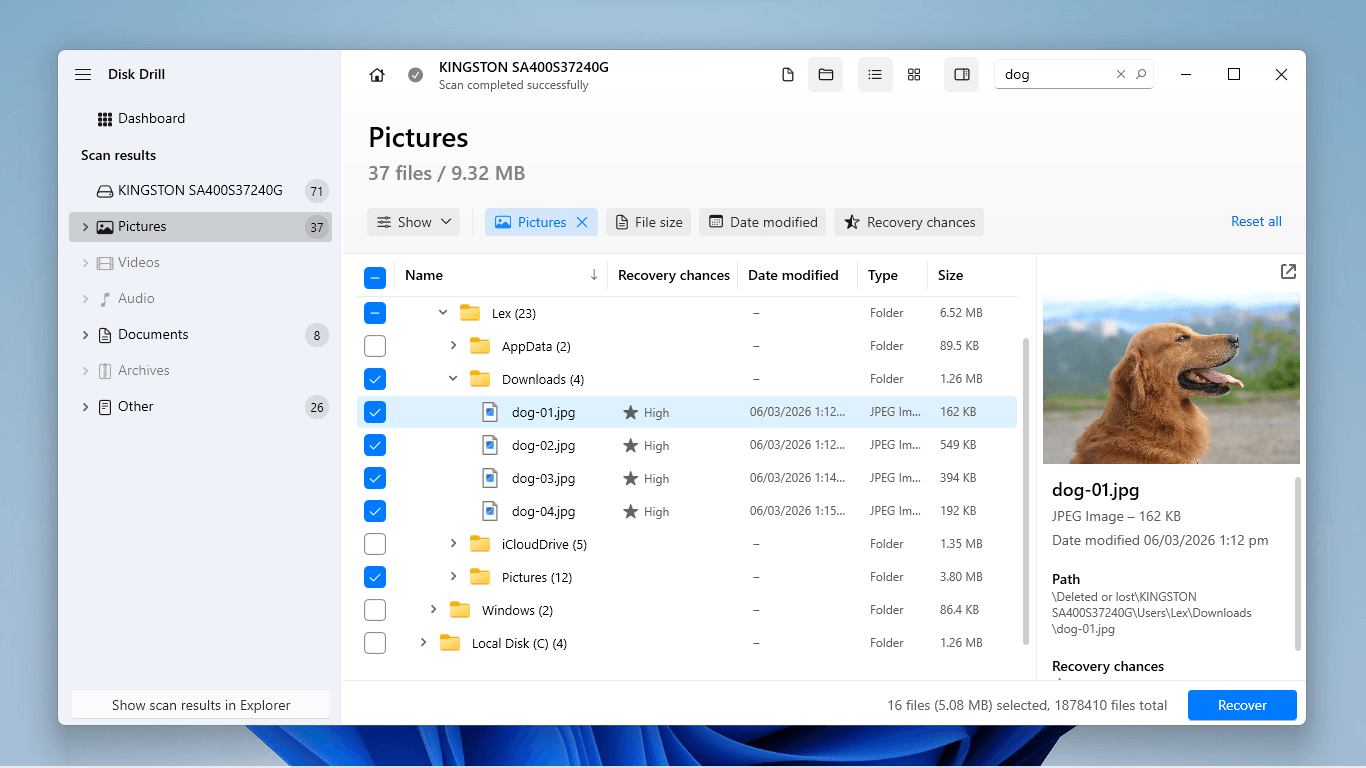Image resolution: width=1366 pixels, height=768 pixels.
Task: Collapse the Lex folder chevron
Action: [443, 313]
